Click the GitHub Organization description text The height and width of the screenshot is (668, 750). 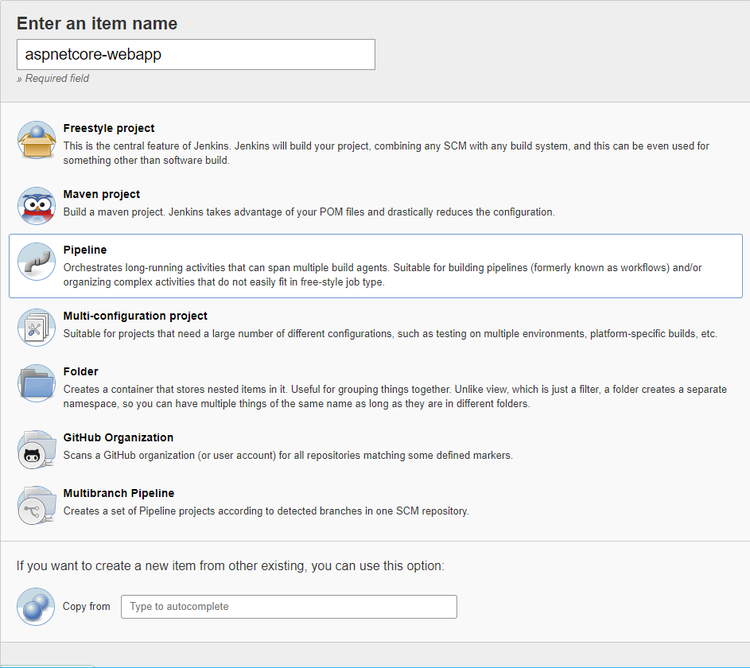coord(288,455)
